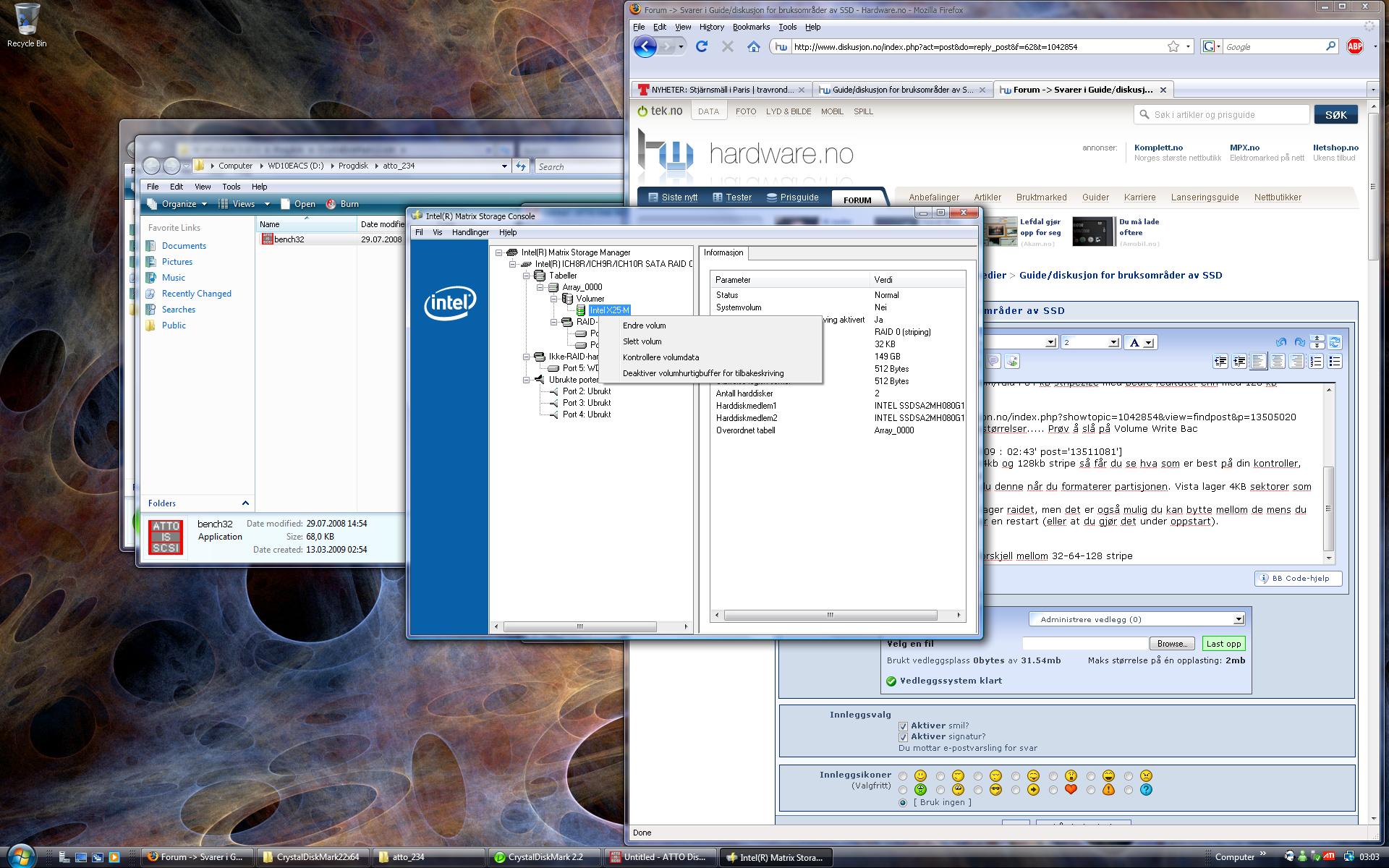Image resolution: width=1389 pixels, height=868 pixels.
Task: Click the SØK search button
Action: point(1335,115)
